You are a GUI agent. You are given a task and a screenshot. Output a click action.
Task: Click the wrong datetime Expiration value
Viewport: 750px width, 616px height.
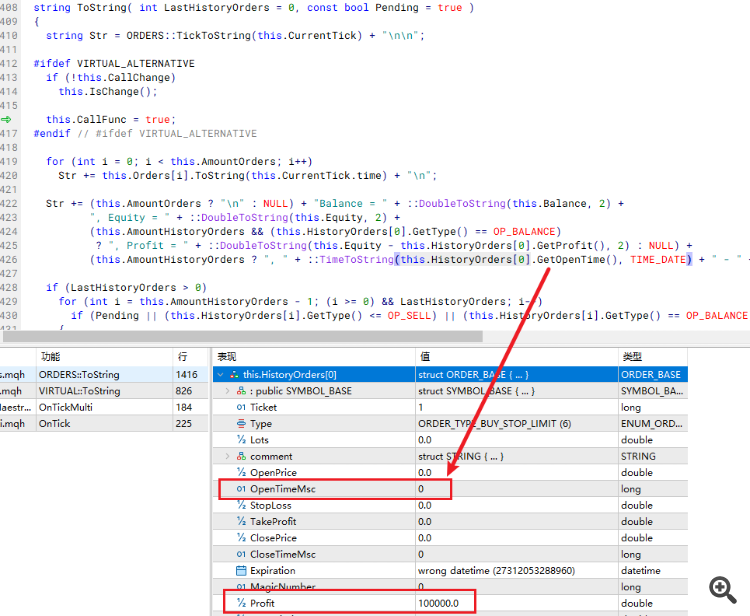[496, 571]
